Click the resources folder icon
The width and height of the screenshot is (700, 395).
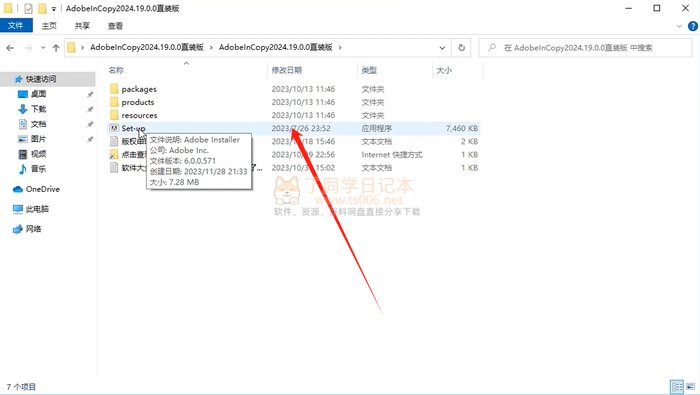pos(114,115)
